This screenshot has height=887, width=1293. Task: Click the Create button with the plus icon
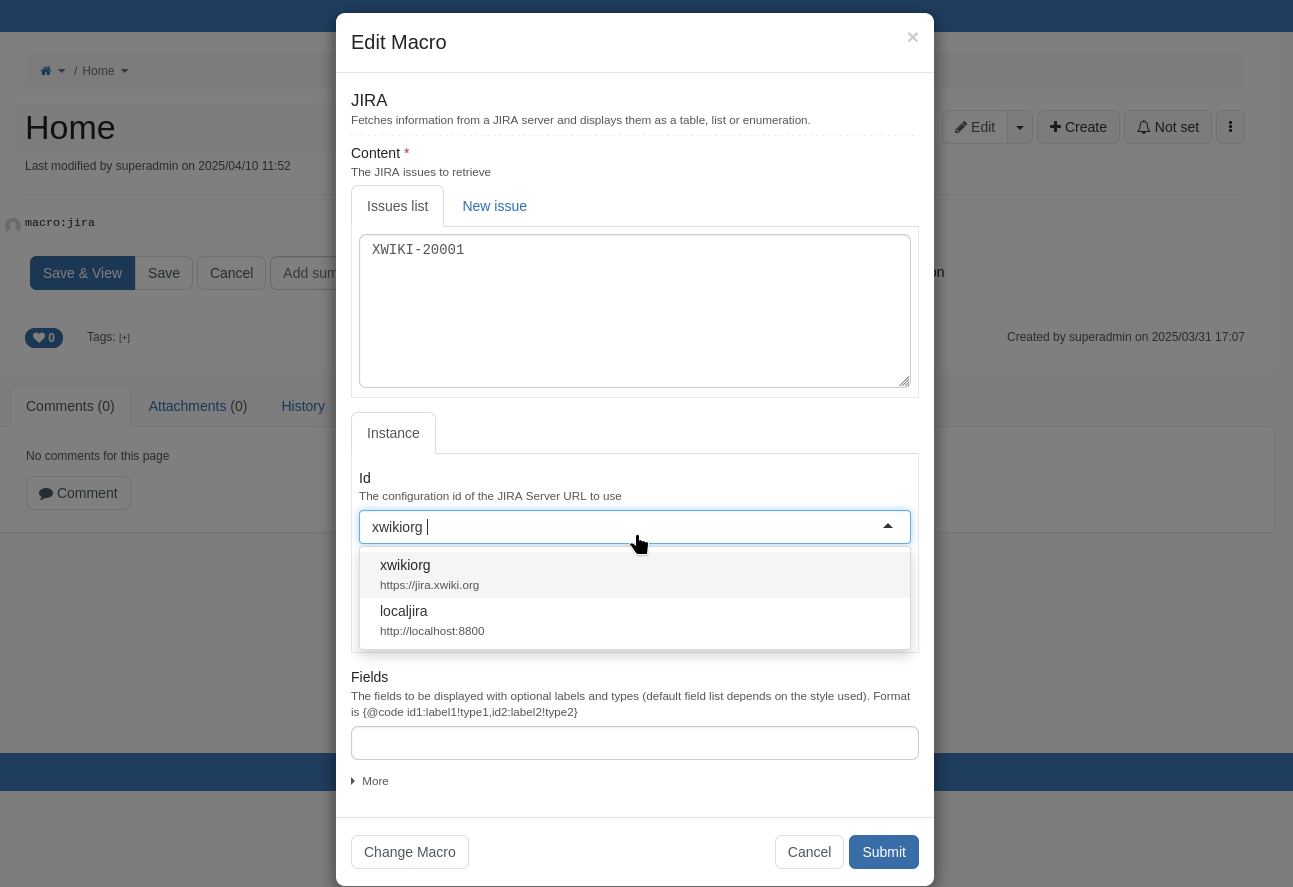tap(1078, 127)
